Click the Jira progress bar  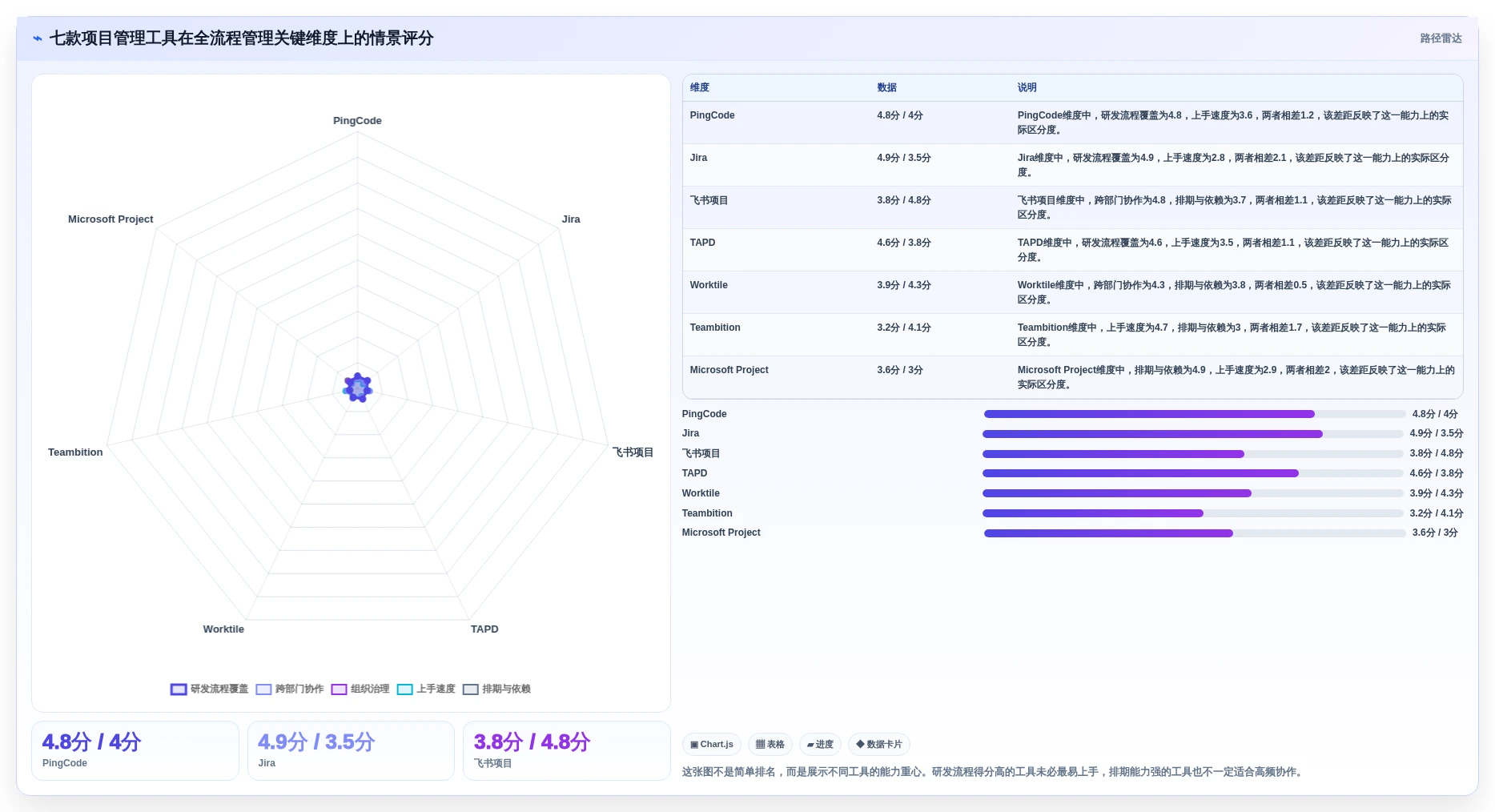(x=1193, y=434)
